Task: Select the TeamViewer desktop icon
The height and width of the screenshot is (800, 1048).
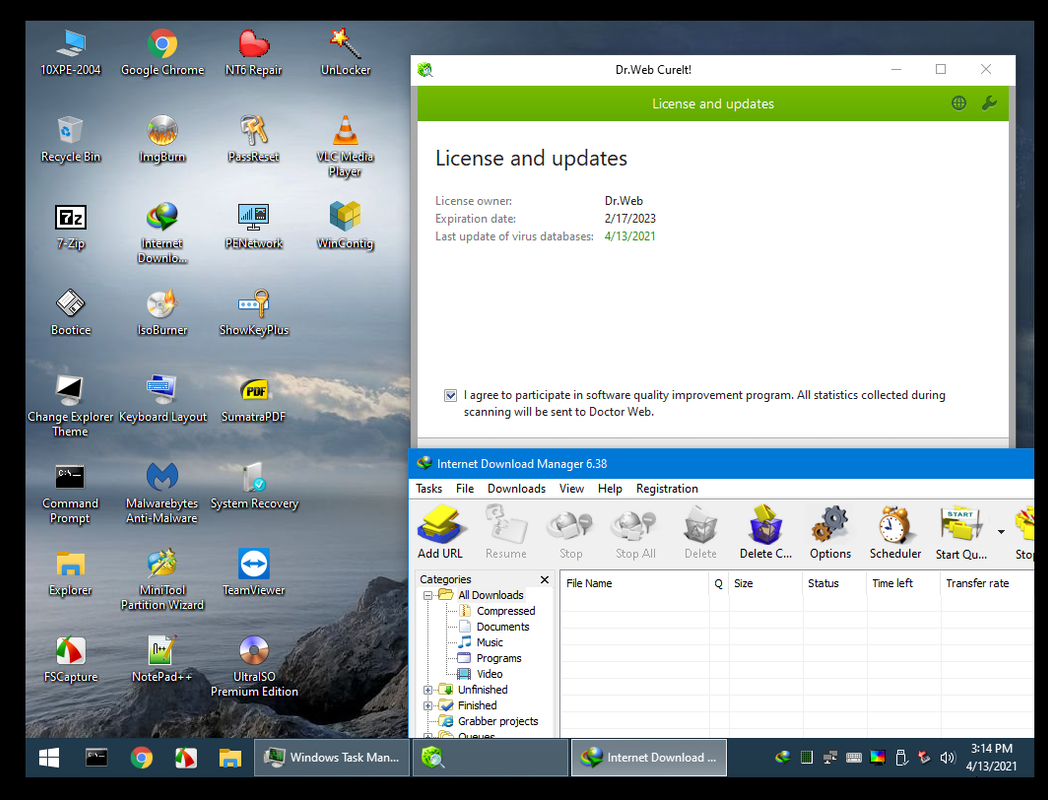Action: click(x=253, y=572)
